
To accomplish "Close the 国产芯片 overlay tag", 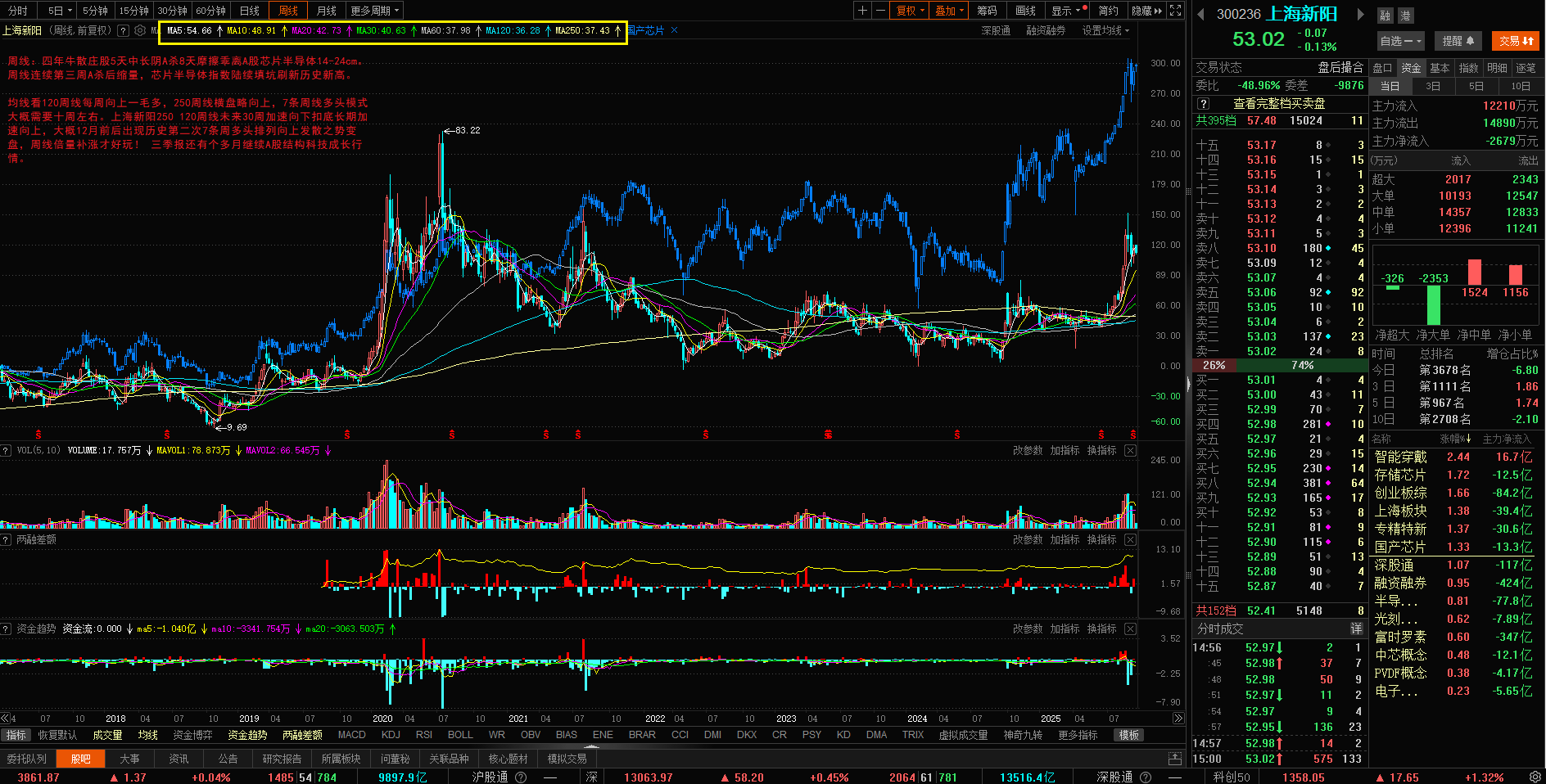I will [x=674, y=30].
